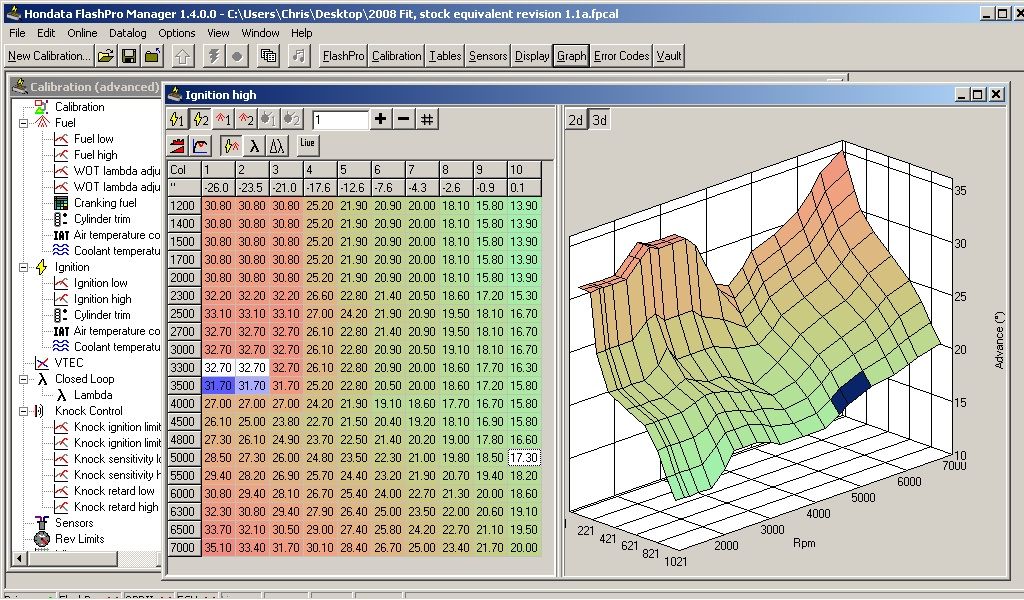Open the Edit menu
This screenshot has height=600, width=1024.
pos(46,33)
